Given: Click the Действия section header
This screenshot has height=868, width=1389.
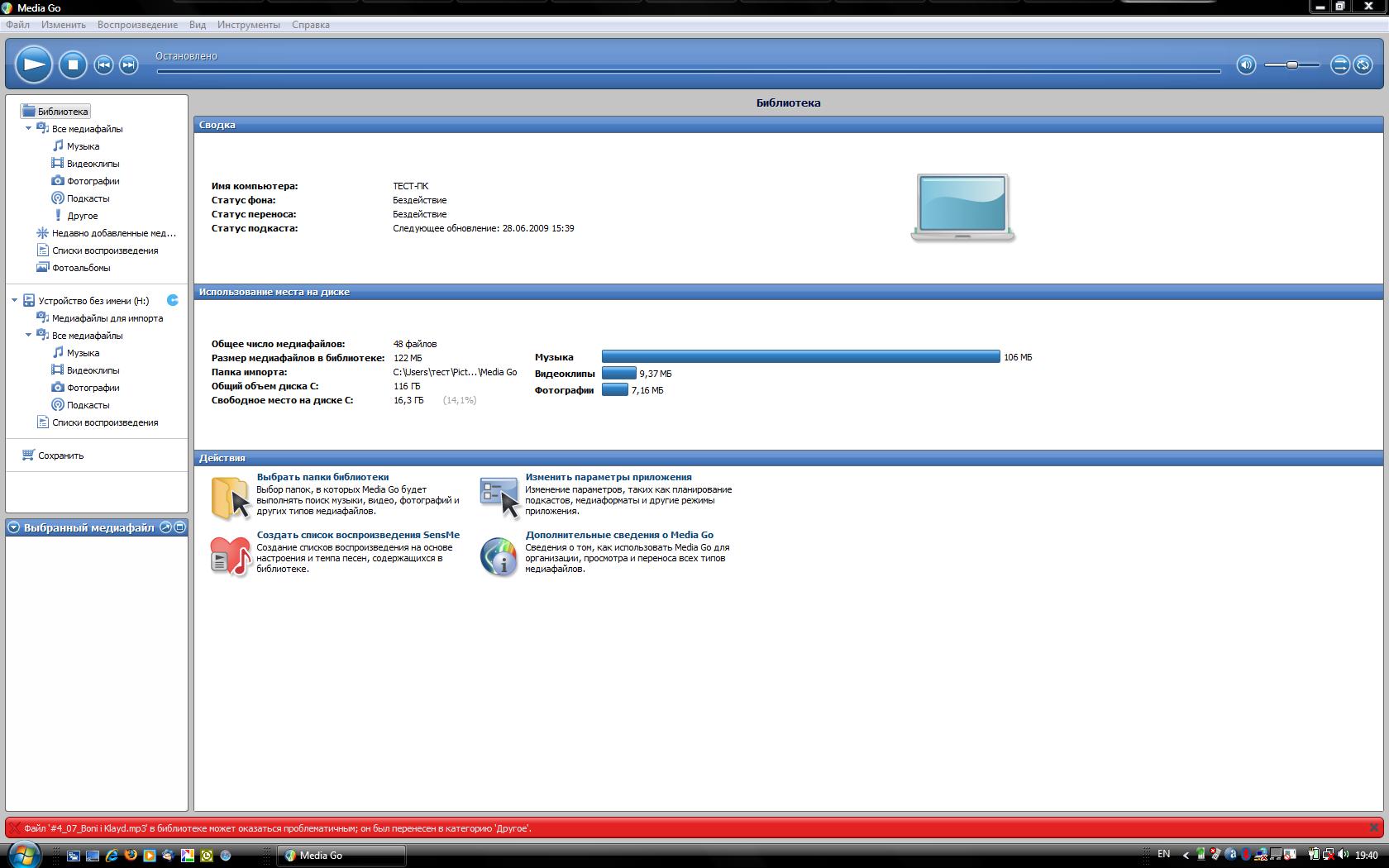Looking at the screenshot, I should [789, 458].
